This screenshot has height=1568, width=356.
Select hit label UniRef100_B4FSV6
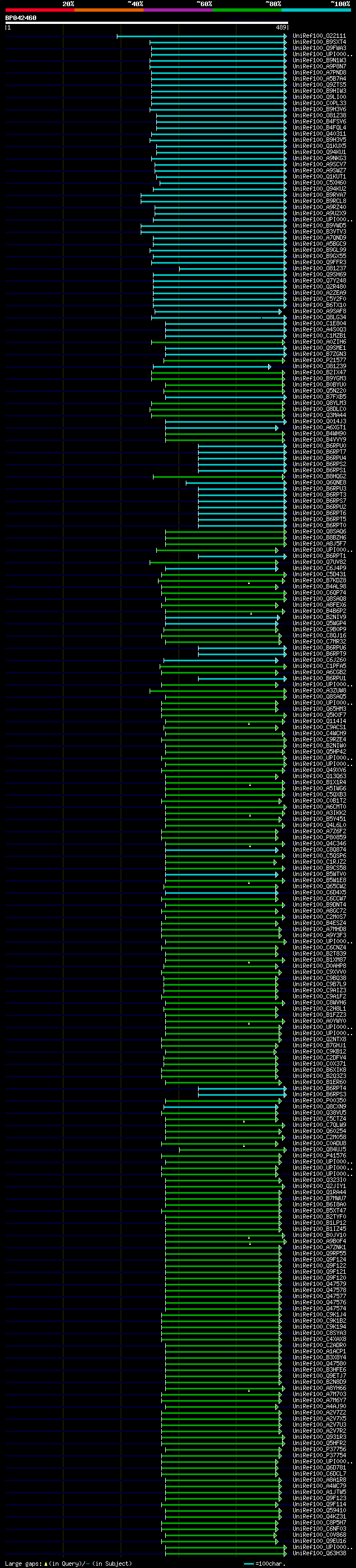(x=319, y=122)
